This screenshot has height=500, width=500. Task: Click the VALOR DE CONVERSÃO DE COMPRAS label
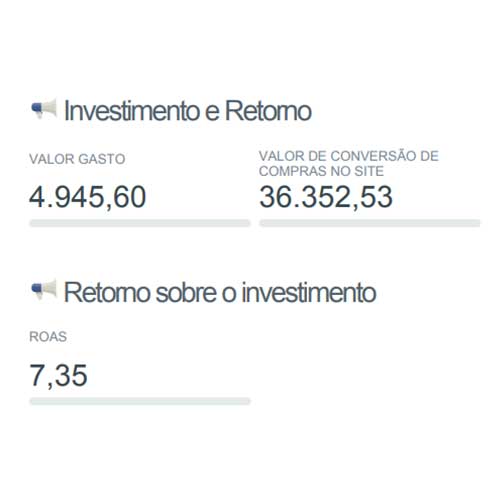pos(349,164)
